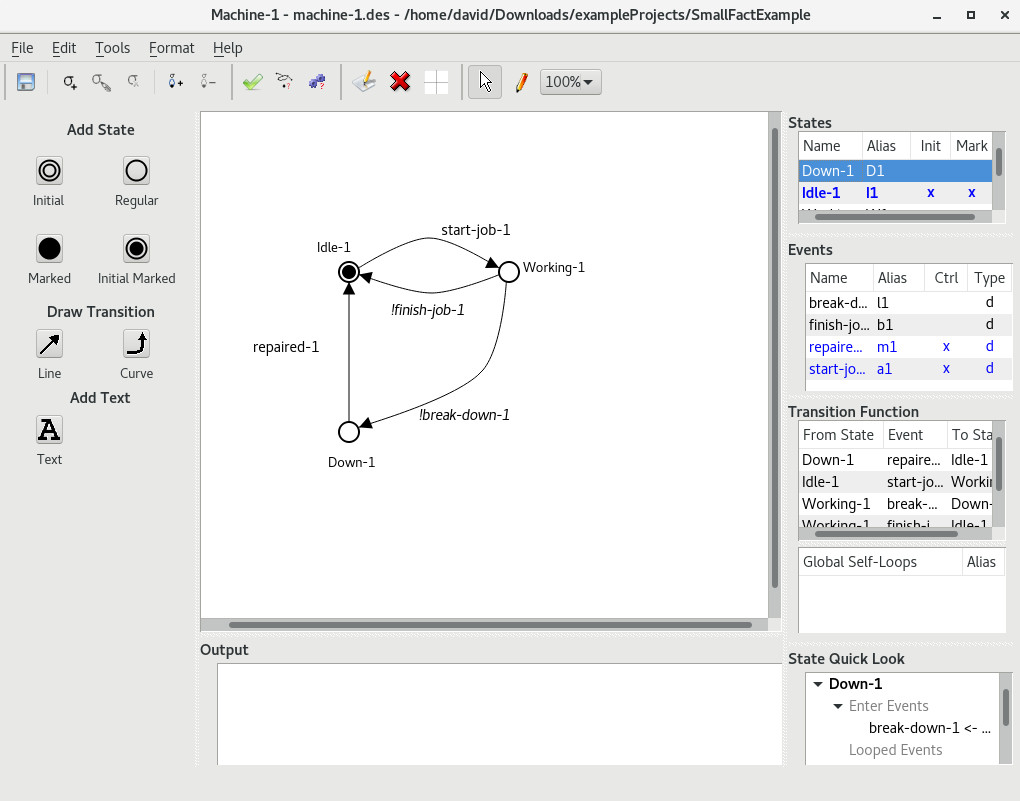Toggle Ctrl cell for repaired event

point(946,346)
